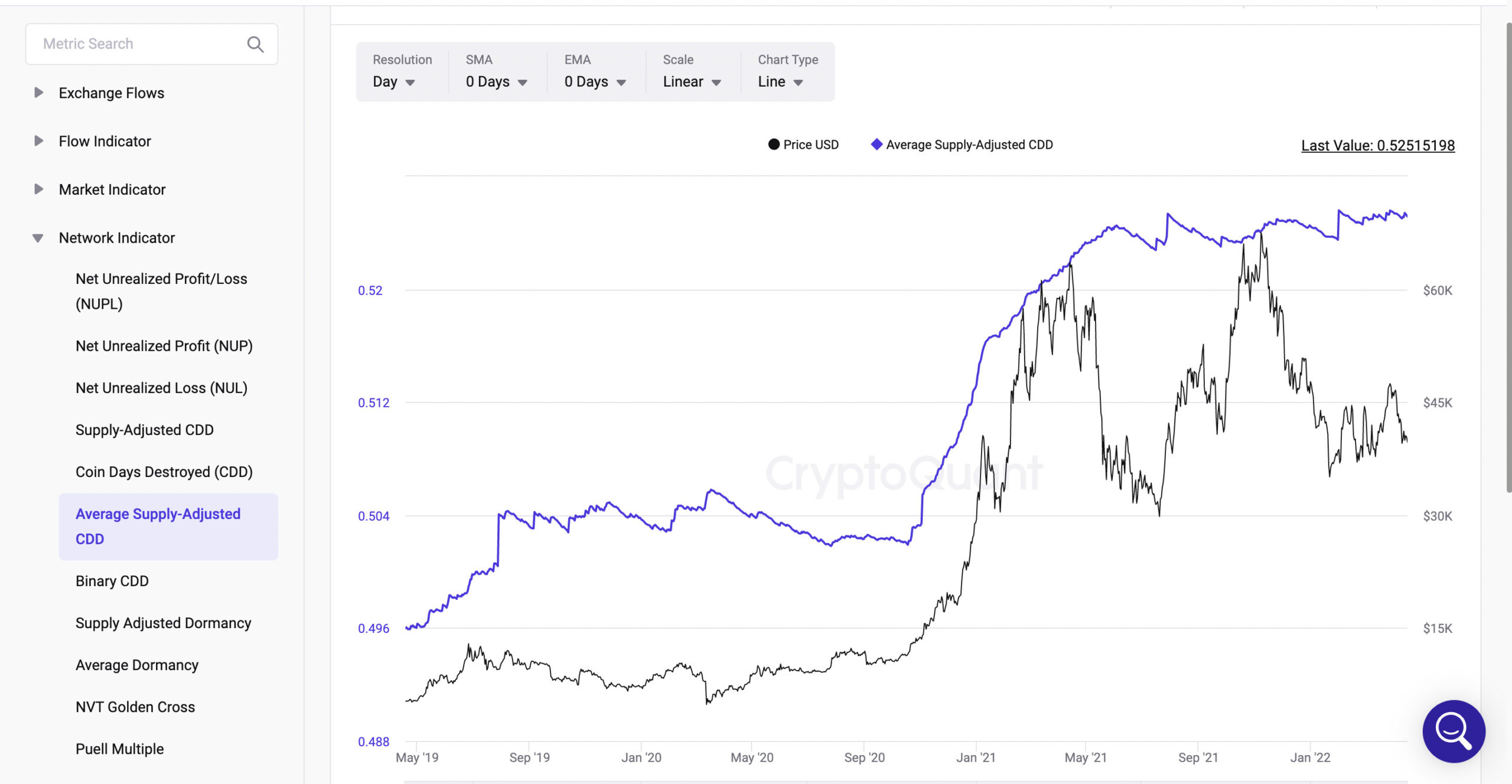Select Net Unrealized Loss (NUL) metric
Viewport: 1512px width, 784px height.
pos(161,388)
